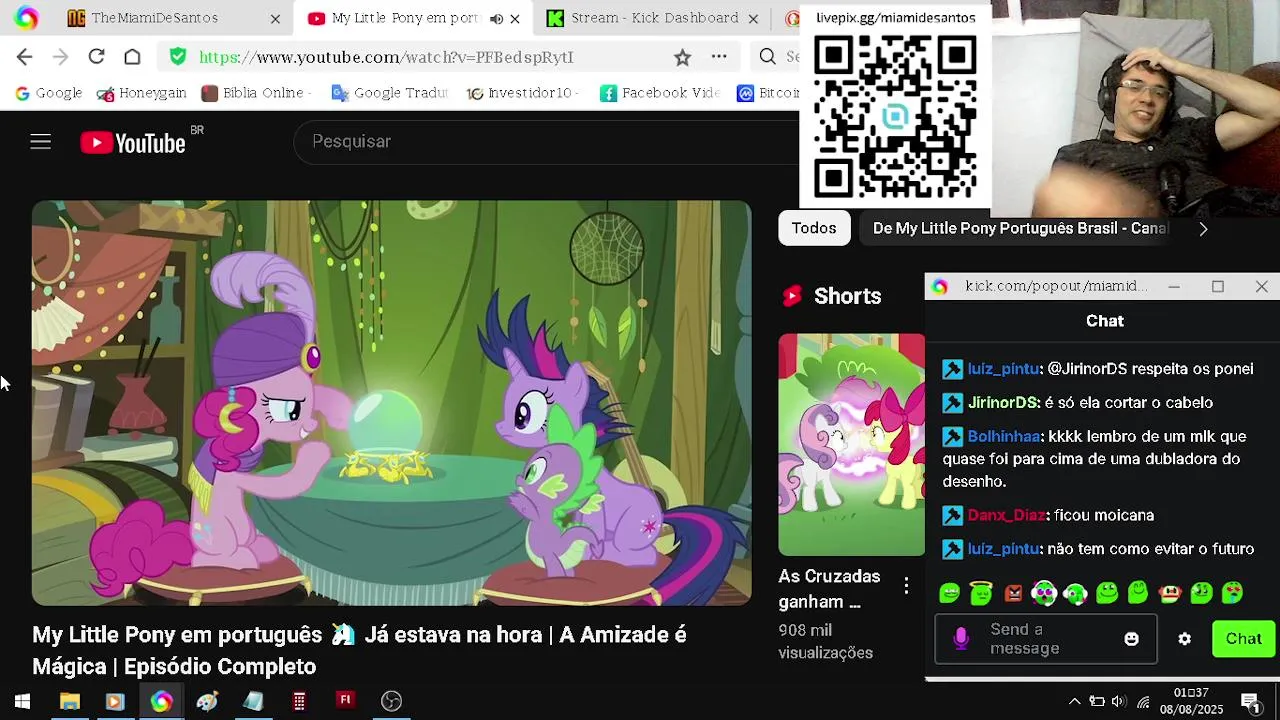Open the As Cruzadas ganham short title
The height and width of the screenshot is (720, 1280).
tap(829, 589)
